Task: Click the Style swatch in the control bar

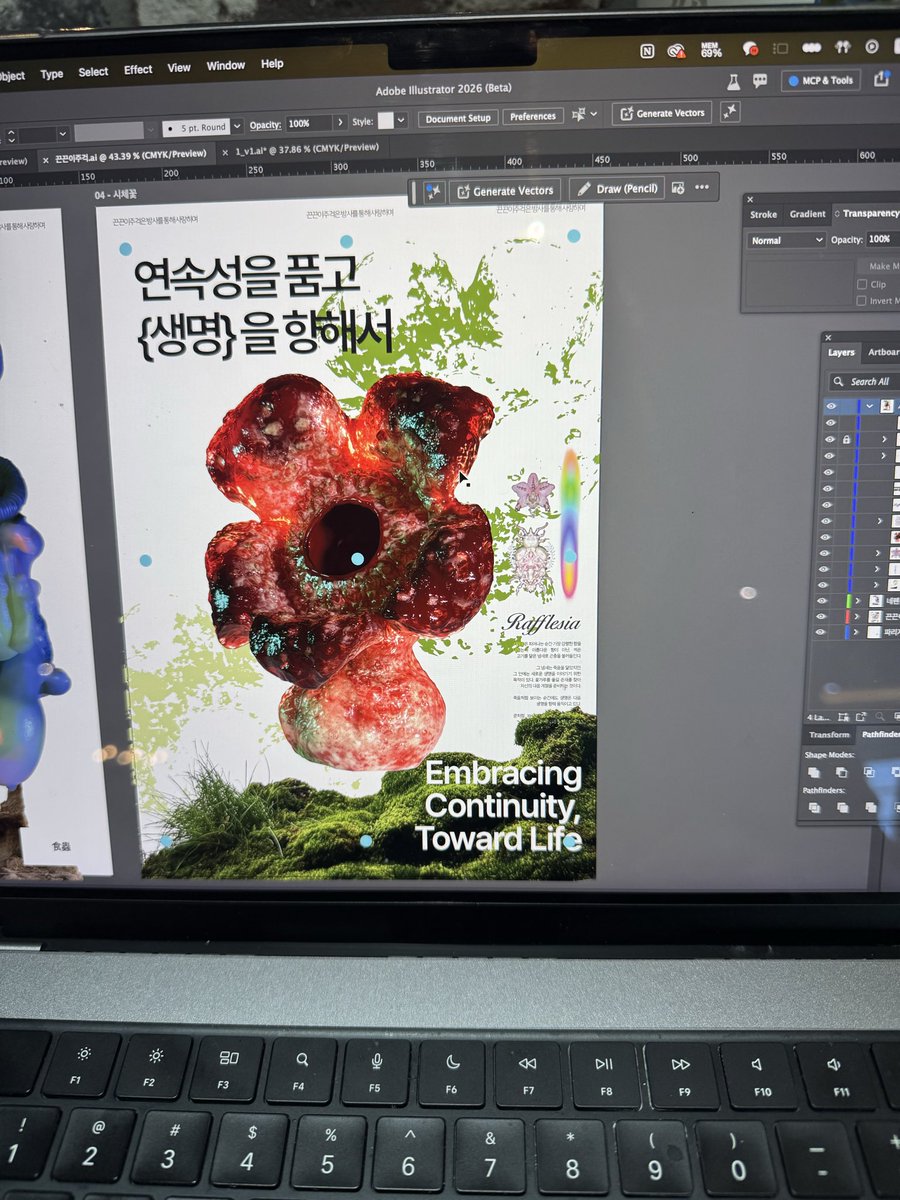Action: [386, 120]
